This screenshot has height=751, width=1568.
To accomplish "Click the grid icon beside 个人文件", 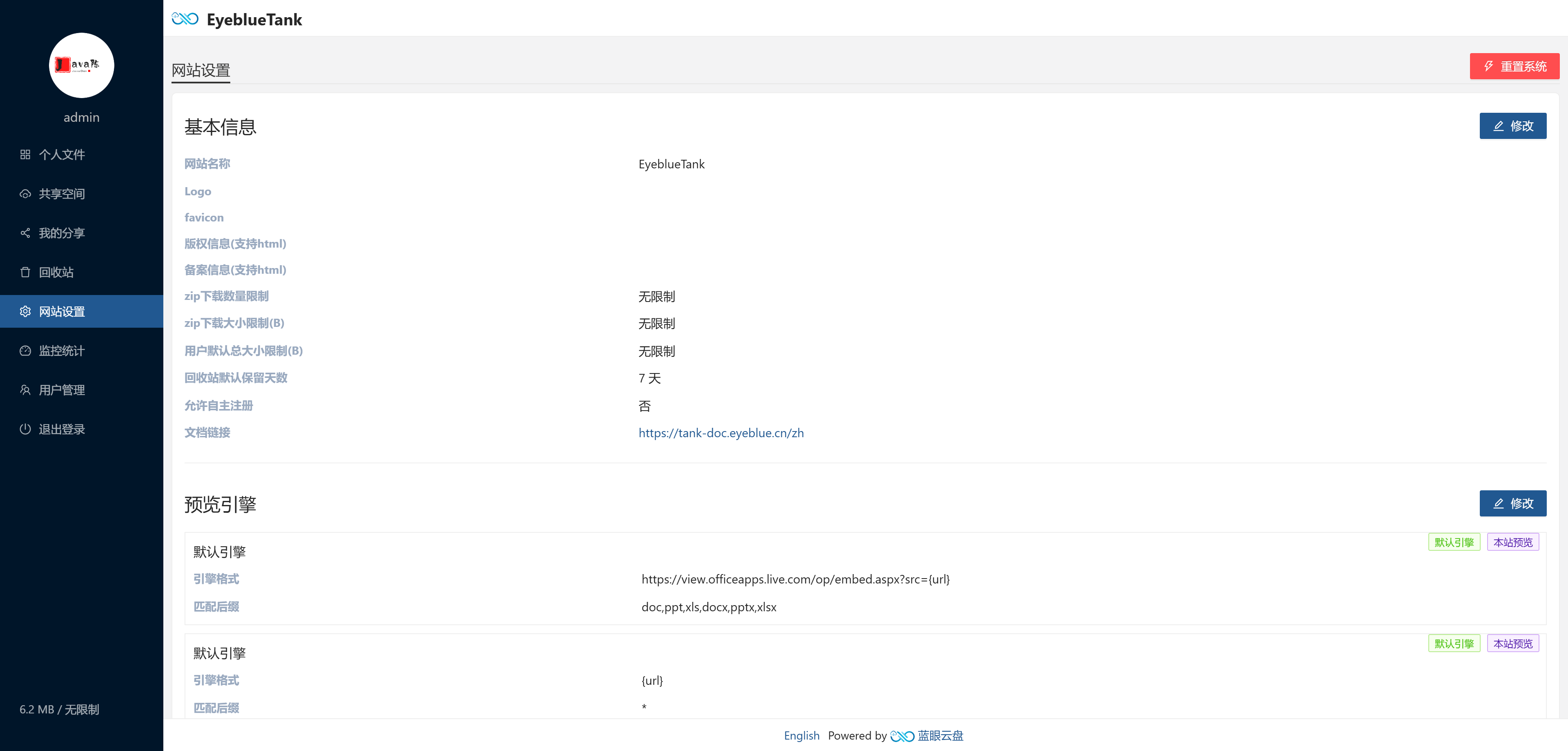I will tap(25, 155).
